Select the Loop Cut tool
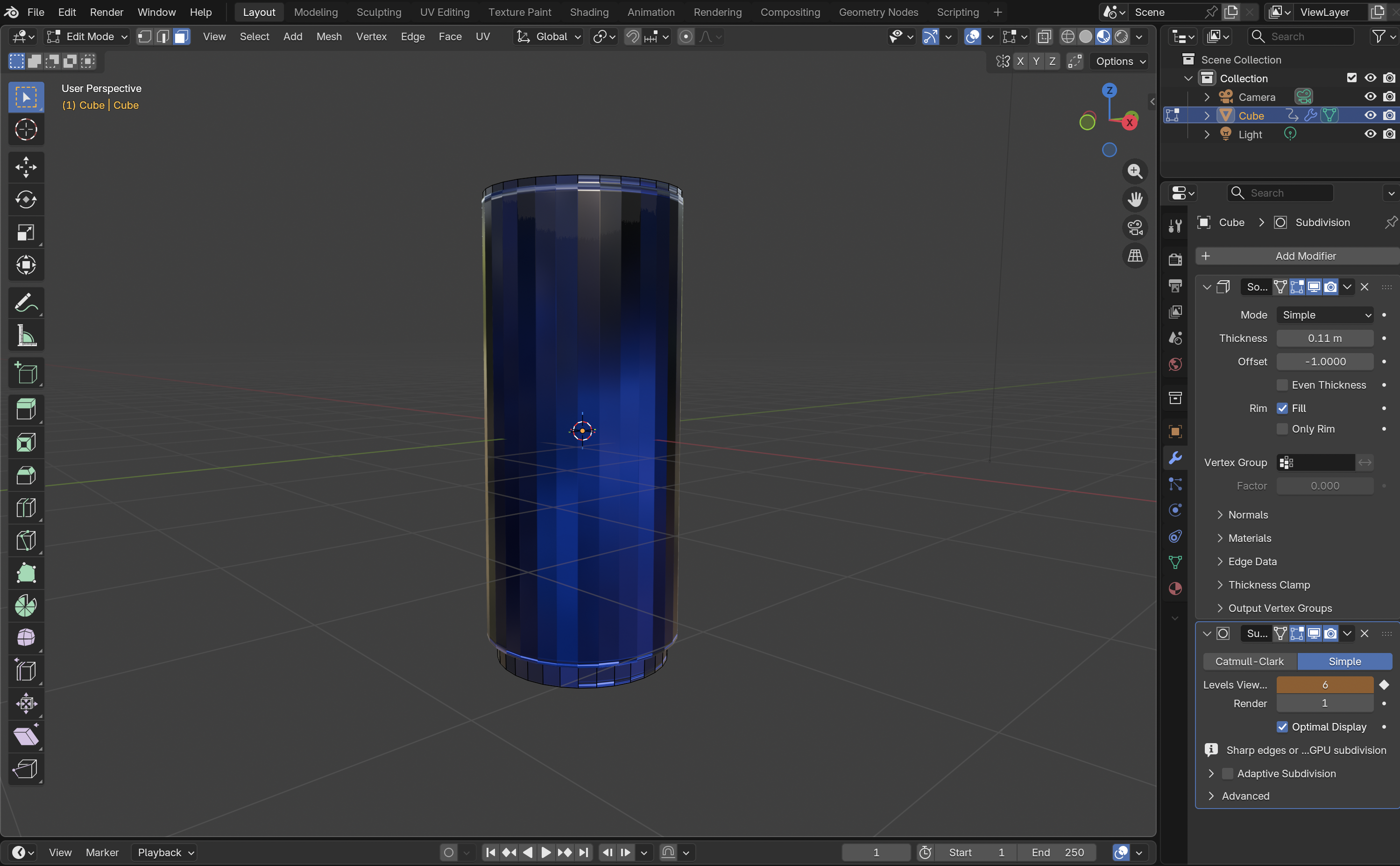Screen dimensions: 1400x866 (x=26, y=507)
